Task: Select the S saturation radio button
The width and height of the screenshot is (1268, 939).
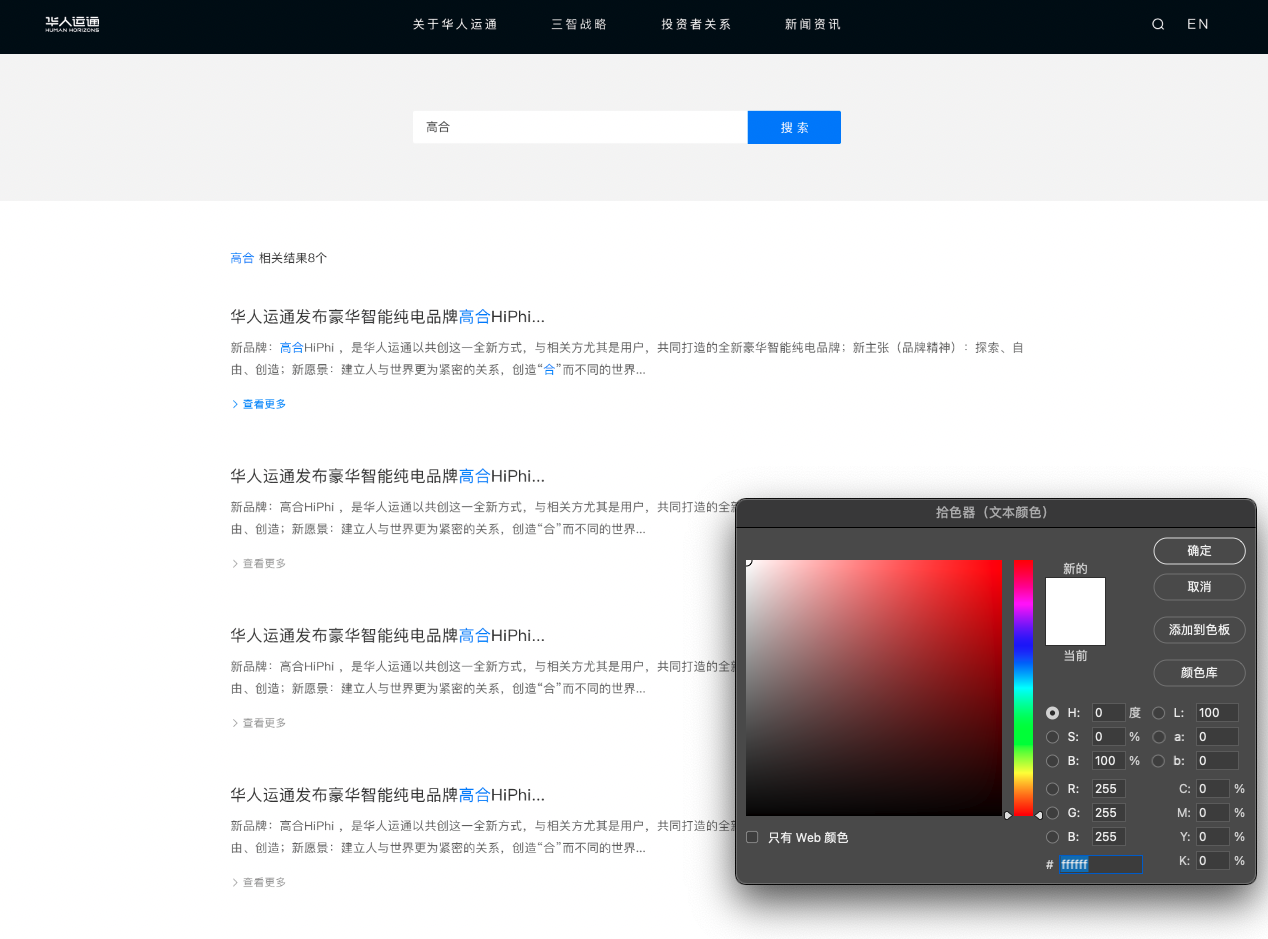Action: coord(1052,737)
